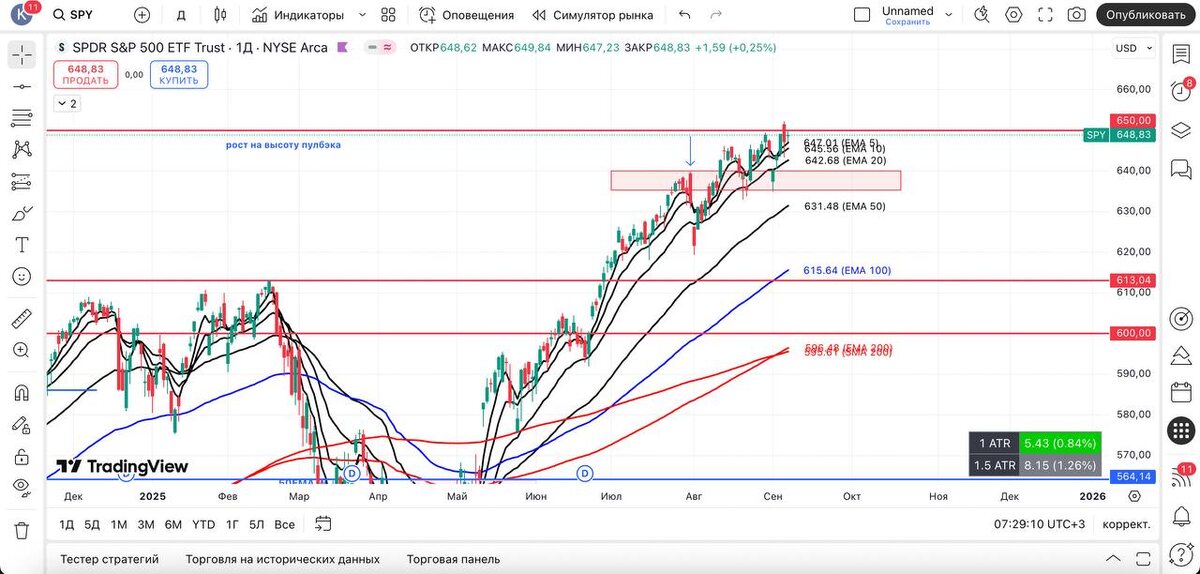The width and height of the screenshot is (1200, 574).
Task: Open the Д timeframe interval selector
Action: click(x=181, y=15)
